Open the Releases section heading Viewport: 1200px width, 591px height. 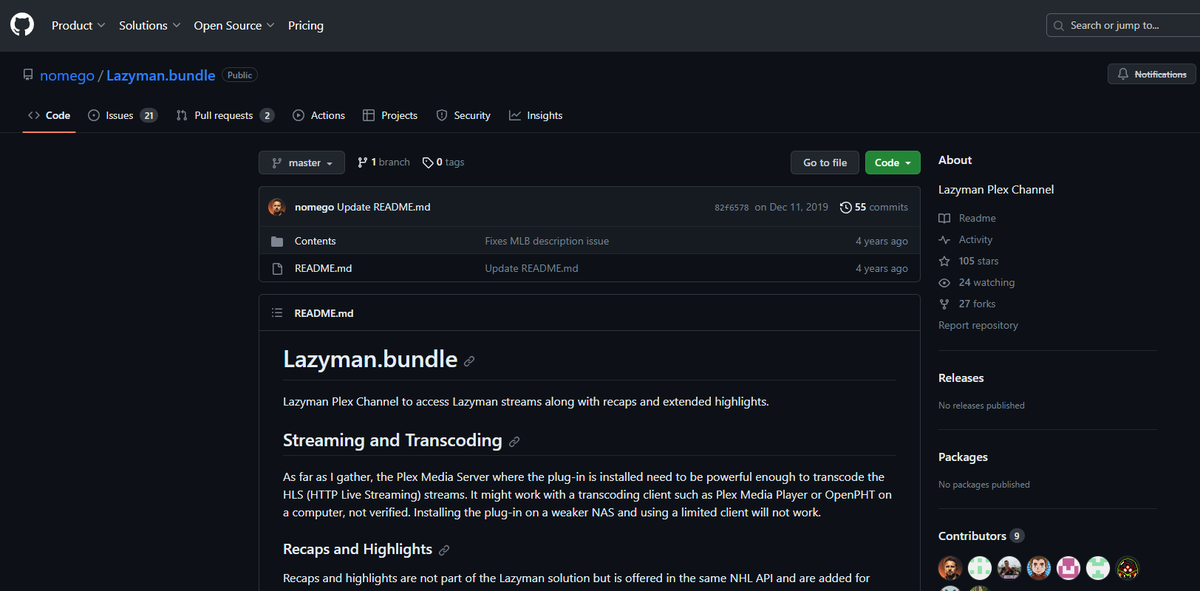[961, 378]
